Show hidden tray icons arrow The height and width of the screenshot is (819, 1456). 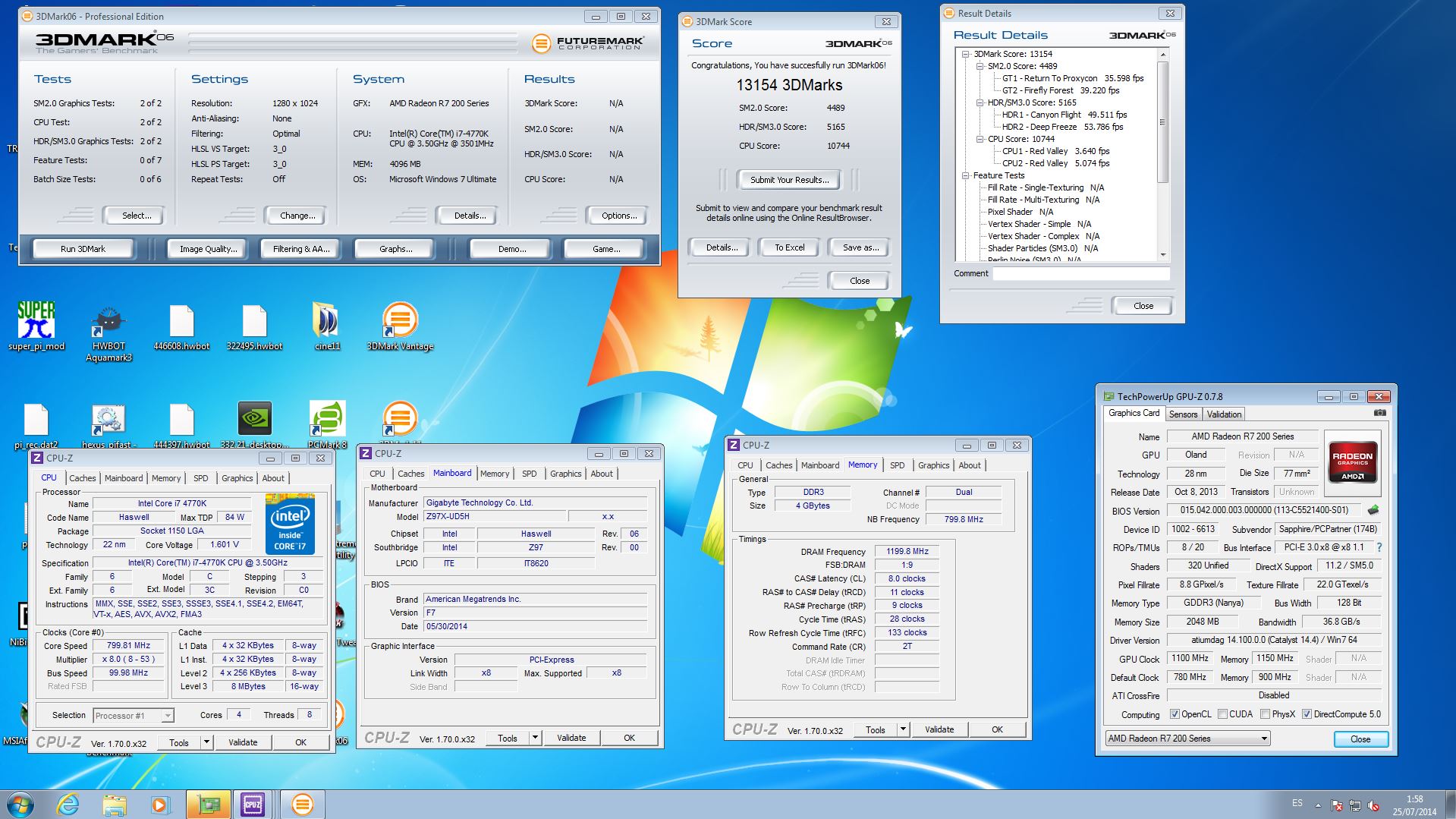click(x=1318, y=805)
